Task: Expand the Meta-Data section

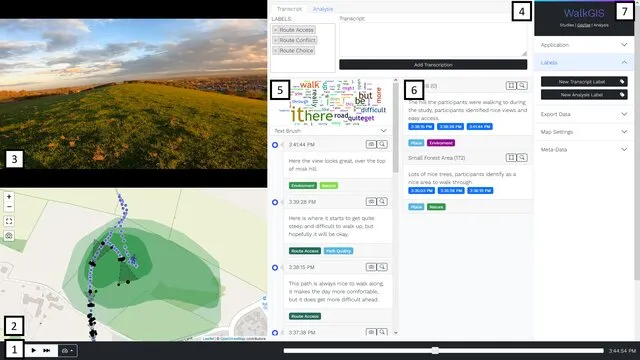Action: pos(584,149)
